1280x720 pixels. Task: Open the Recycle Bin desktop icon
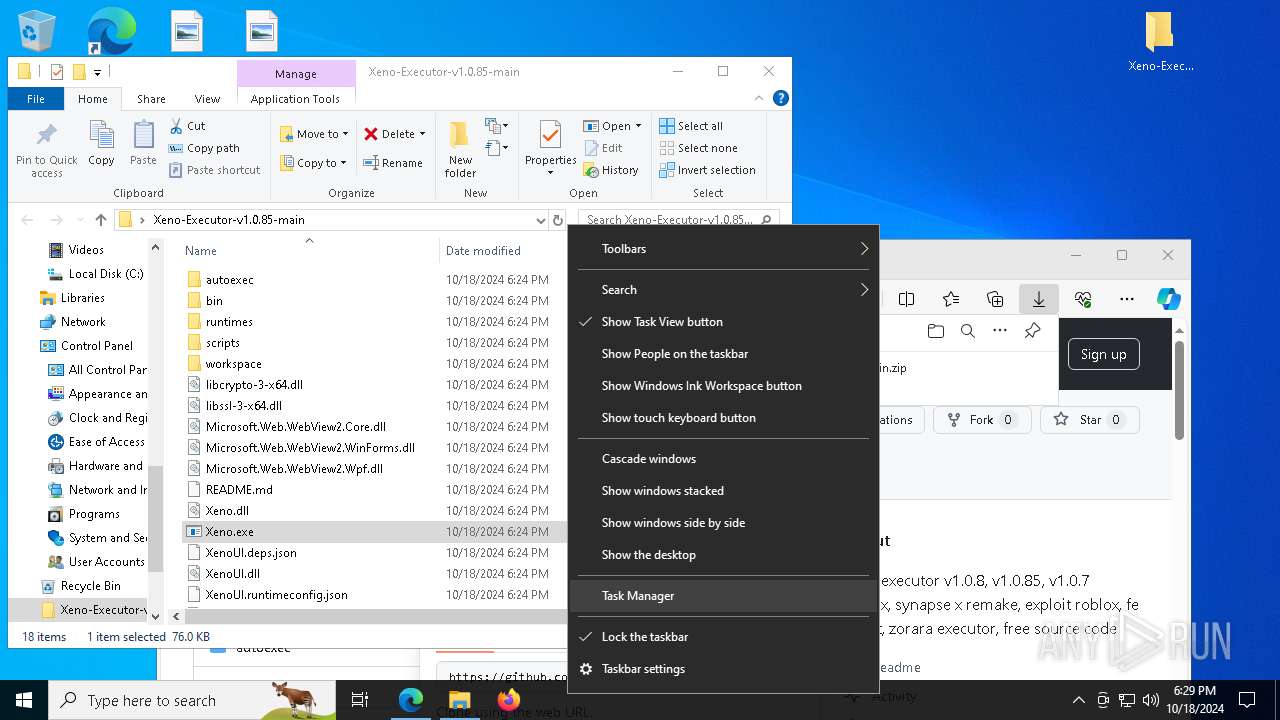pos(38,30)
